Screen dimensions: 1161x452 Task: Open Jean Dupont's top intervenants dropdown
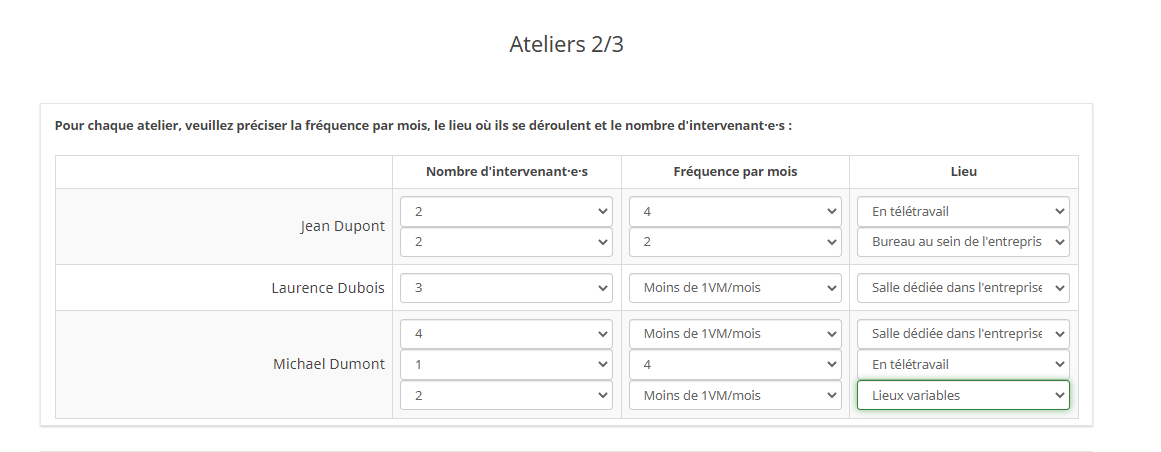tap(506, 211)
